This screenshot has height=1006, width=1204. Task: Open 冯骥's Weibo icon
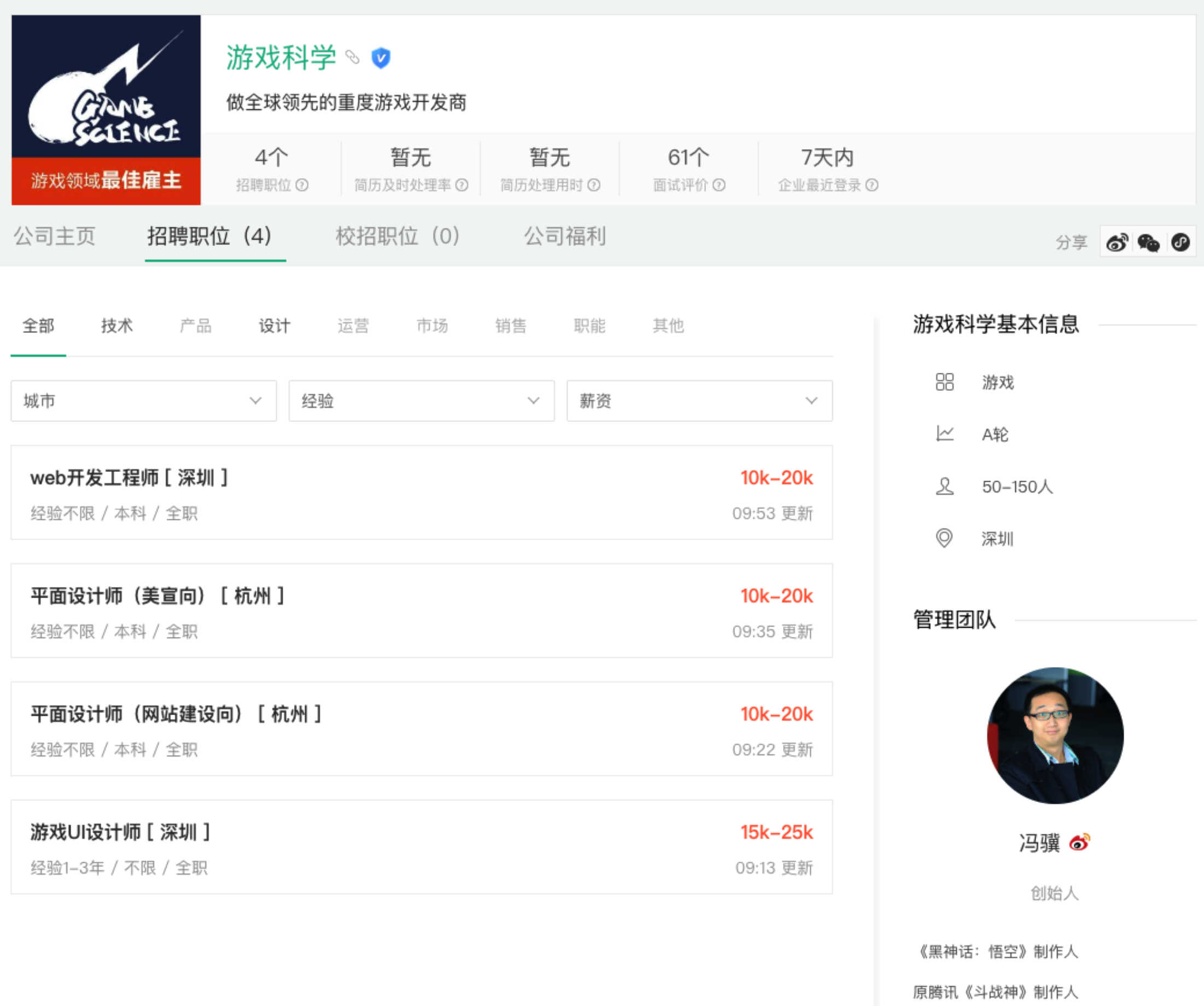pyautogui.click(x=1079, y=842)
